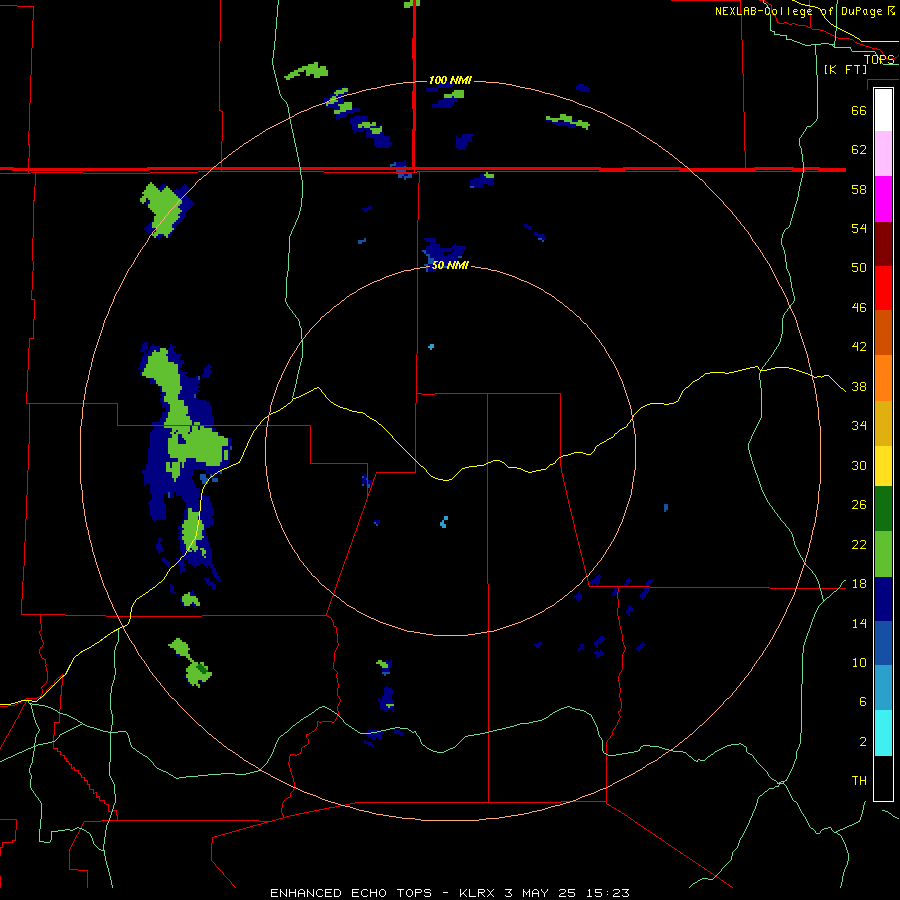900x900 pixels.
Task: Select the magenta legend color block
Action: [883, 199]
